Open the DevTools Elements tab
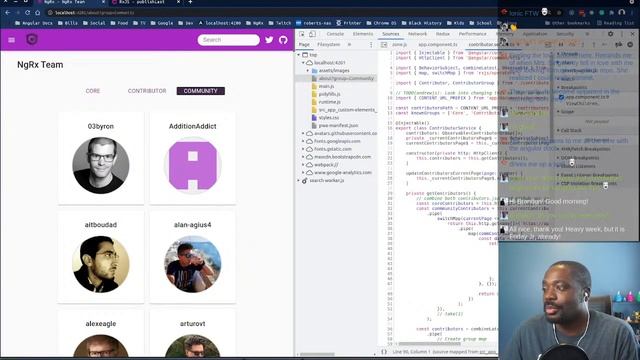 [x=363, y=34]
